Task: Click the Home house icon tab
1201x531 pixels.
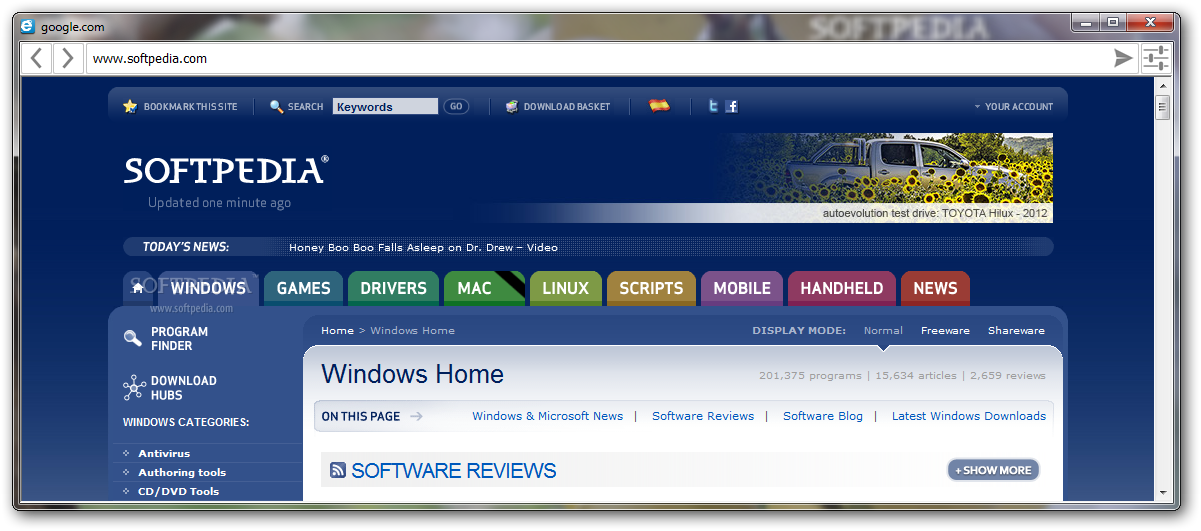Action: click(138, 288)
